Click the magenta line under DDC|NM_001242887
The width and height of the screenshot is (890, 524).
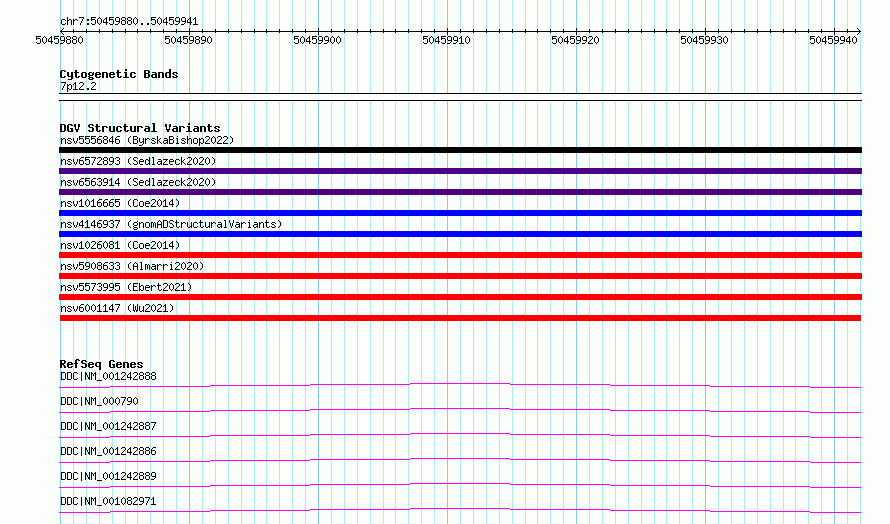tap(460, 436)
